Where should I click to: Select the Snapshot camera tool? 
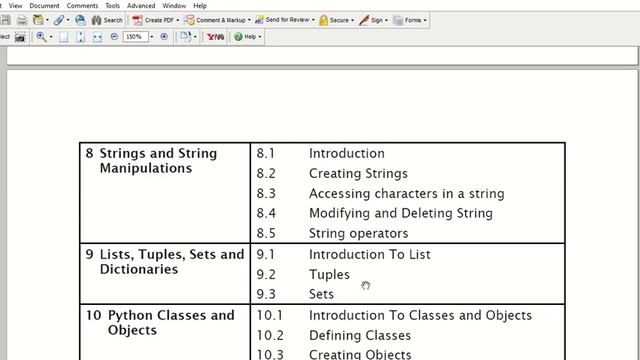(20, 37)
